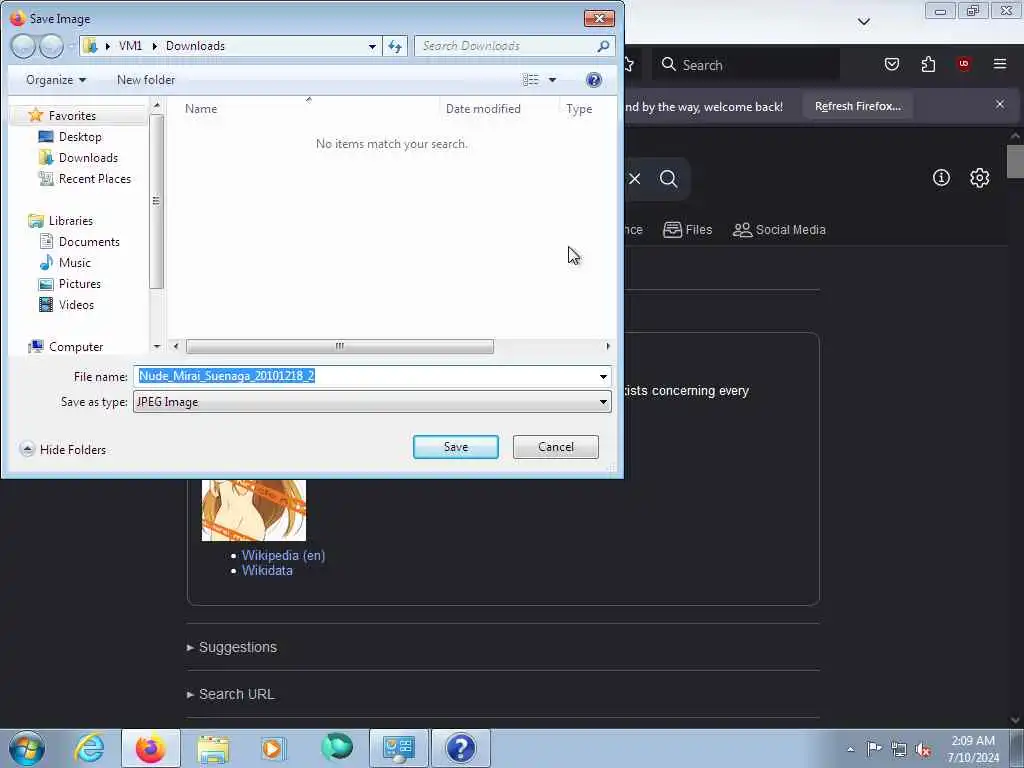Open the Firefox extensions puzzle icon
Image resolution: width=1024 pixels, height=768 pixels.
[x=928, y=64]
